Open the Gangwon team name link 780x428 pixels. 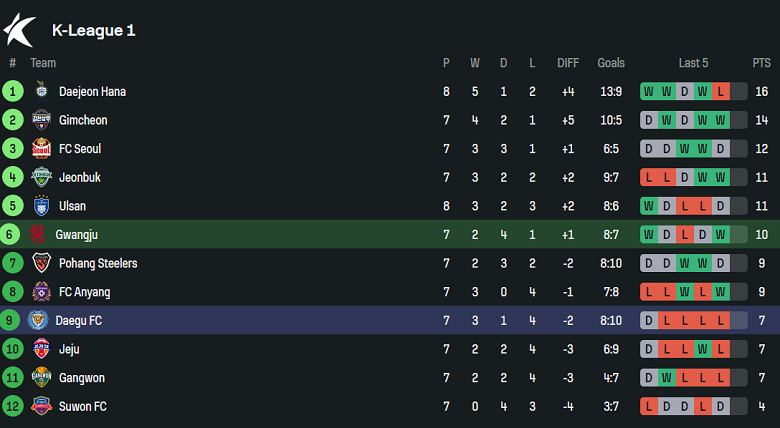coord(81,378)
